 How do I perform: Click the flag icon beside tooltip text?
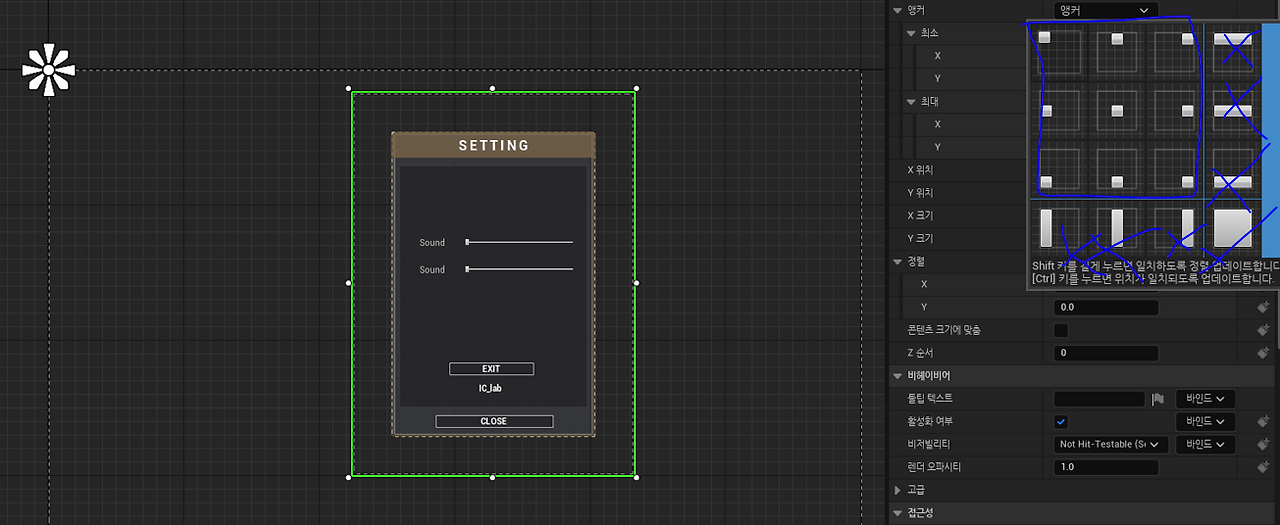(1158, 399)
